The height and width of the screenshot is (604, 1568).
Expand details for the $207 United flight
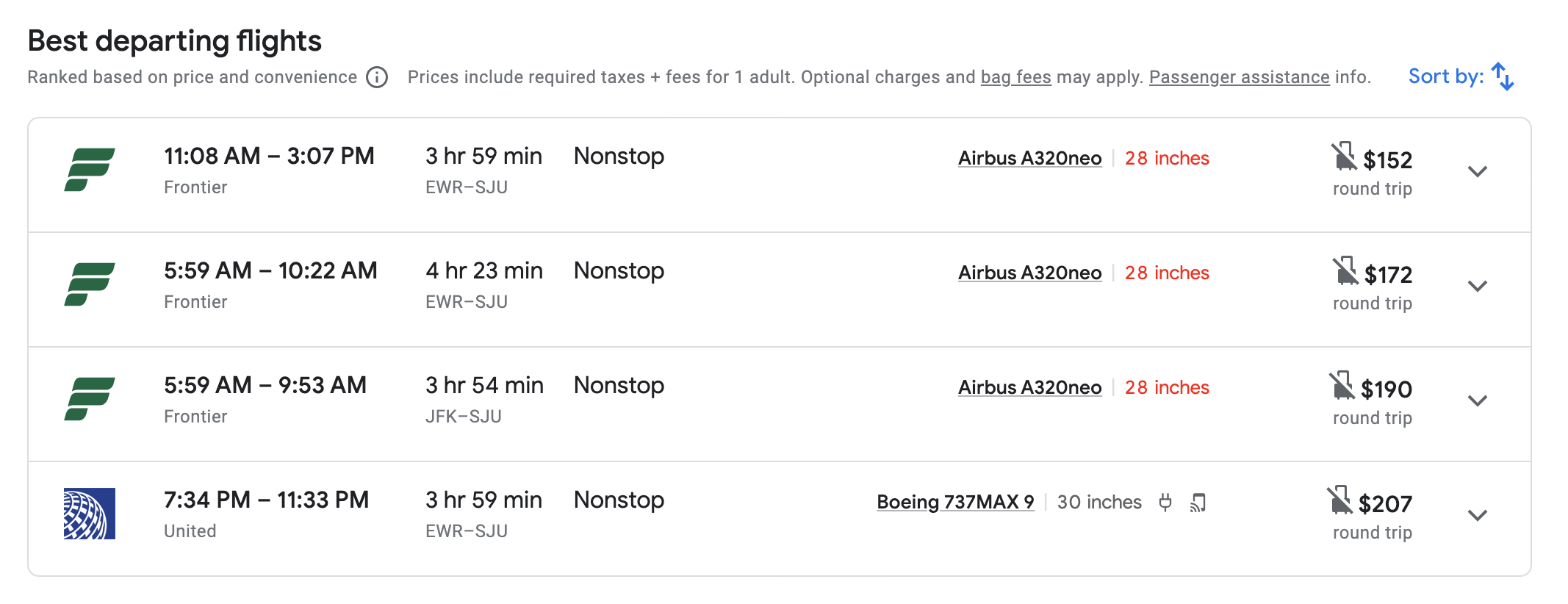(1476, 517)
